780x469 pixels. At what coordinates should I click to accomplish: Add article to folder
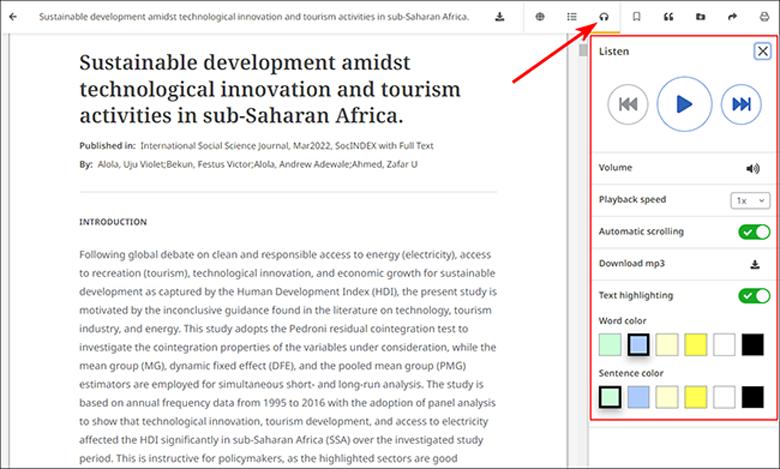click(x=700, y=17)
